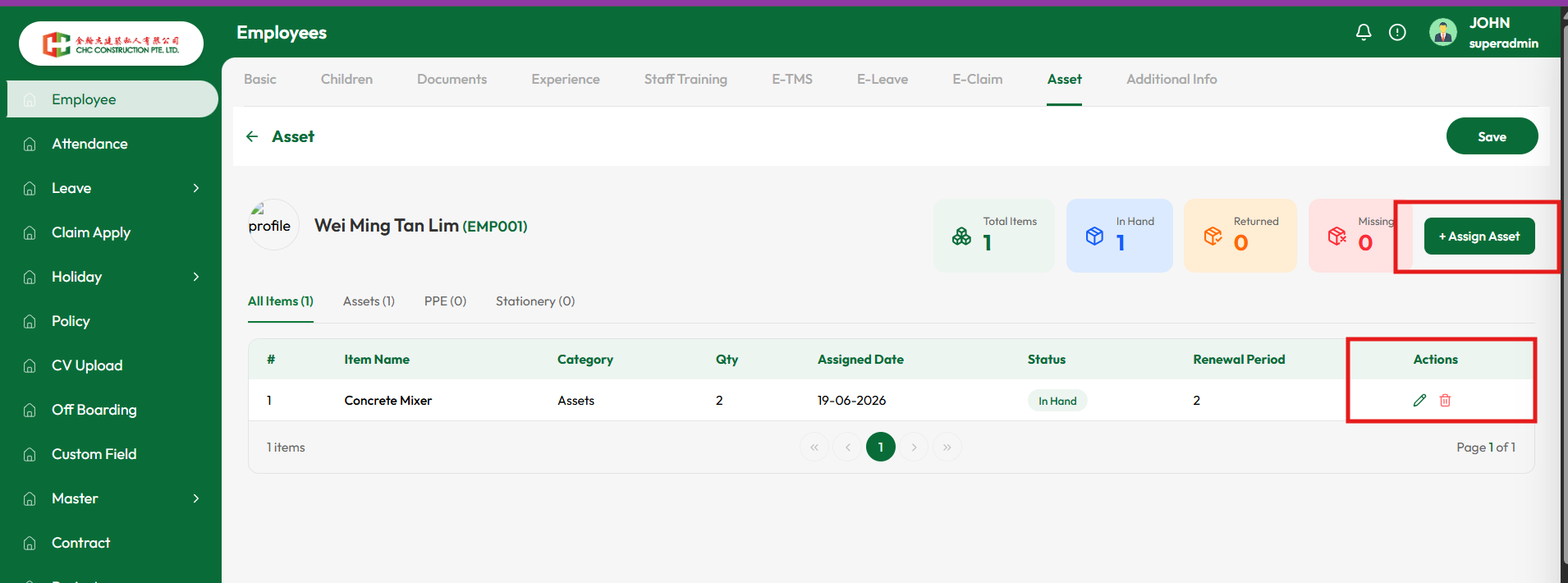Viewport: 1568px width, 583px height.
Task: Click the In Hand status badge
Action: click(1057, 401)
